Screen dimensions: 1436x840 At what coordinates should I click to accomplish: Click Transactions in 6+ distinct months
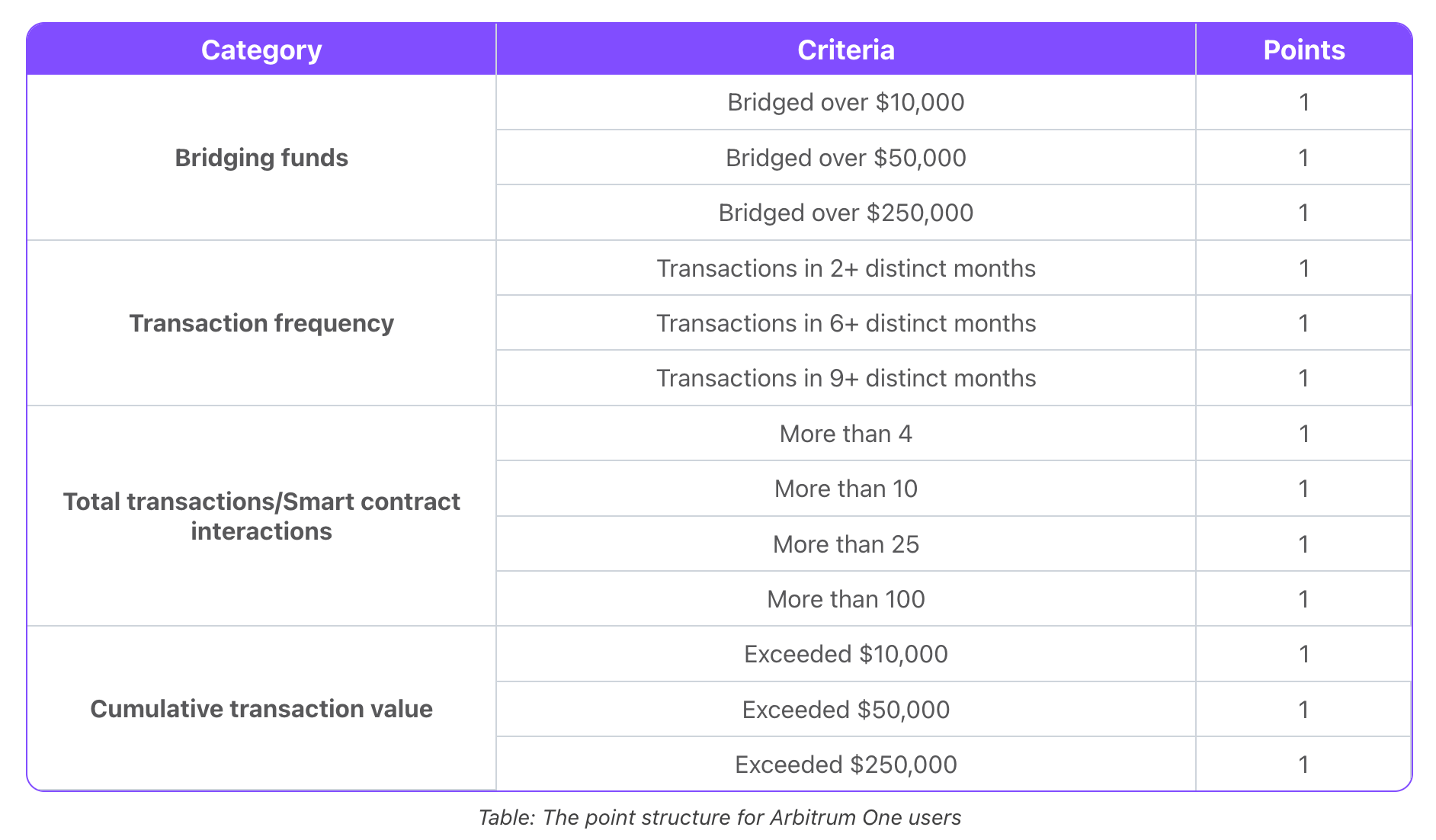click(845, 323)
